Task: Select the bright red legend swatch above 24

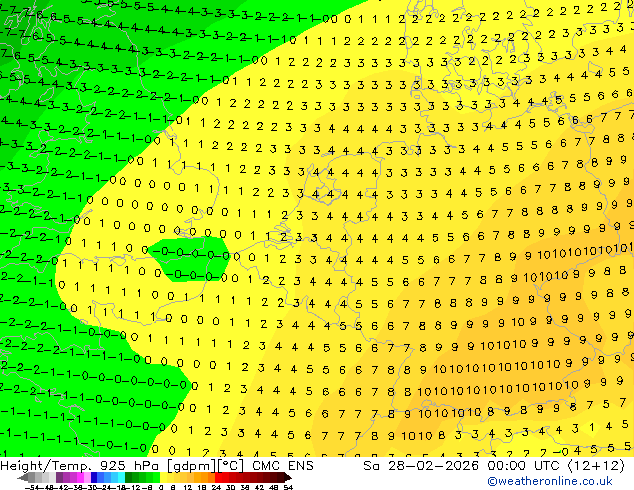Action: click(218, 477)
